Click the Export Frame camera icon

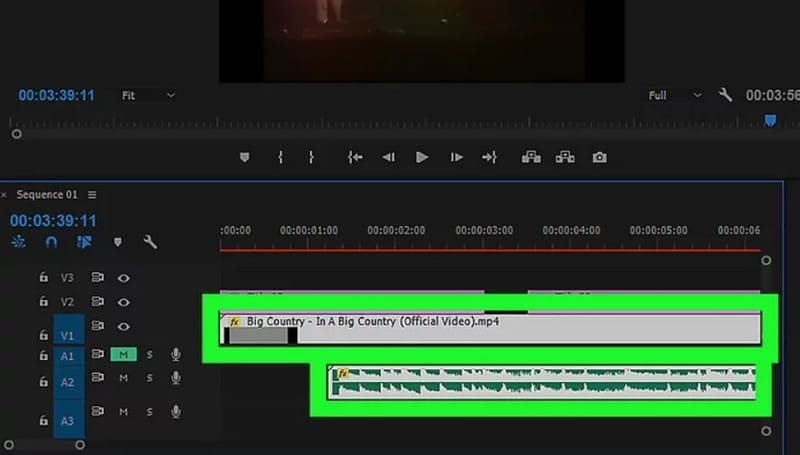click(599, 157)
